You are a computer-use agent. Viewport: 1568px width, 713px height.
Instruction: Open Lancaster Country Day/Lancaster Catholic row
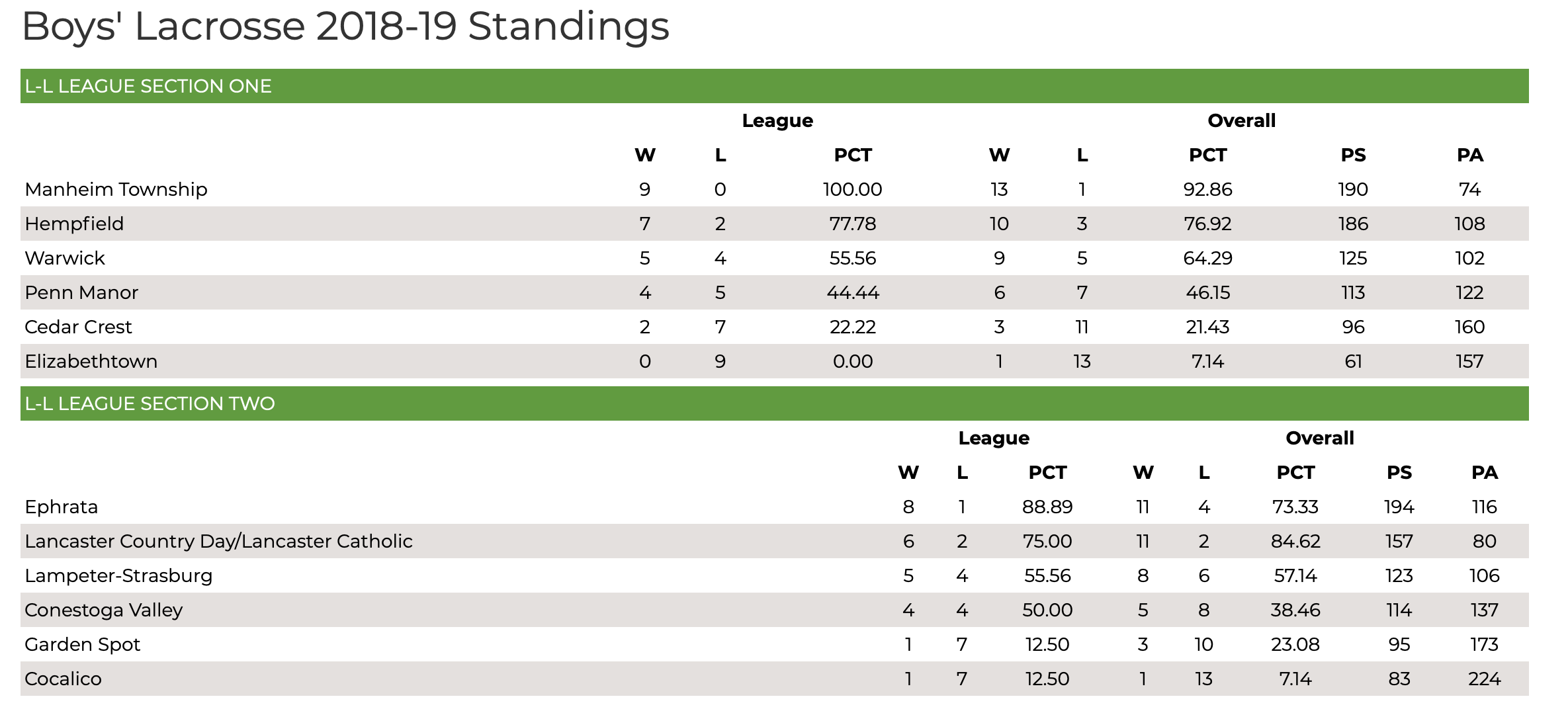[x=774, y=541]
